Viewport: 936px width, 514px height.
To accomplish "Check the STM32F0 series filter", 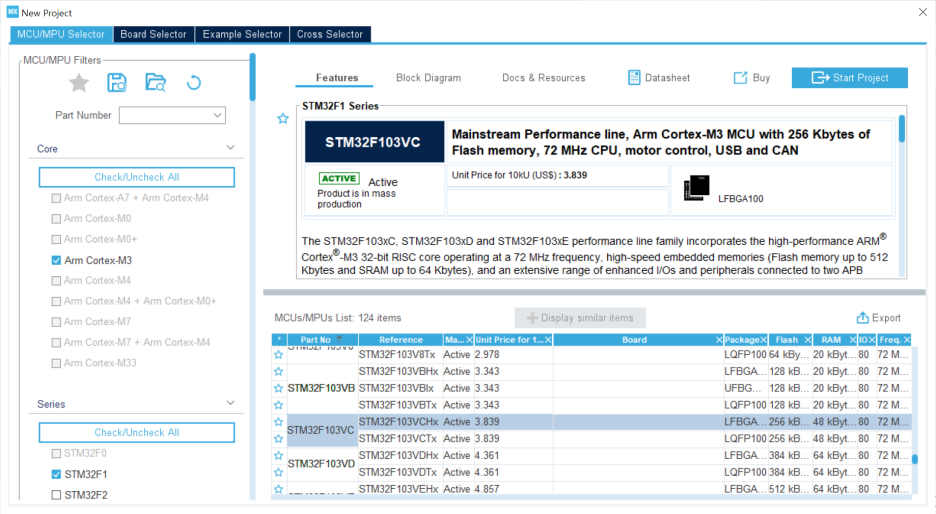I will click(56, 454).
